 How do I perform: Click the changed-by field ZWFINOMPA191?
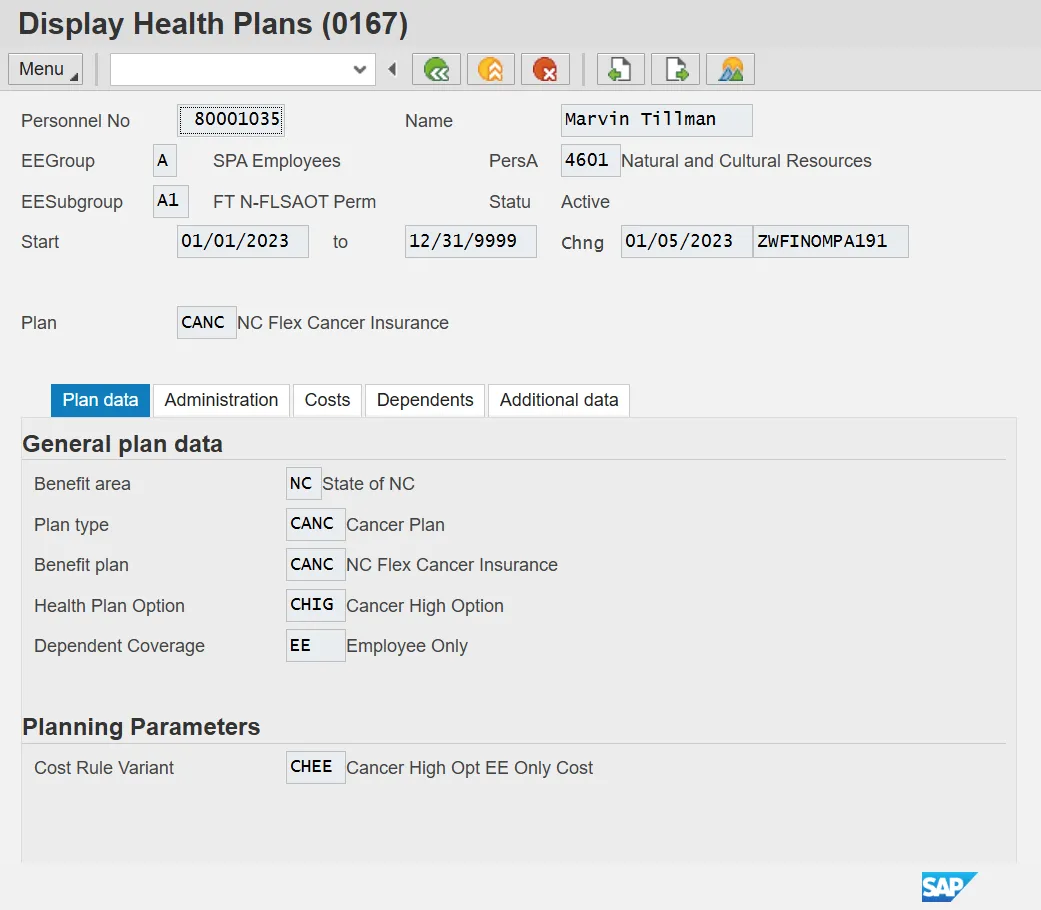tap(831, 242)
